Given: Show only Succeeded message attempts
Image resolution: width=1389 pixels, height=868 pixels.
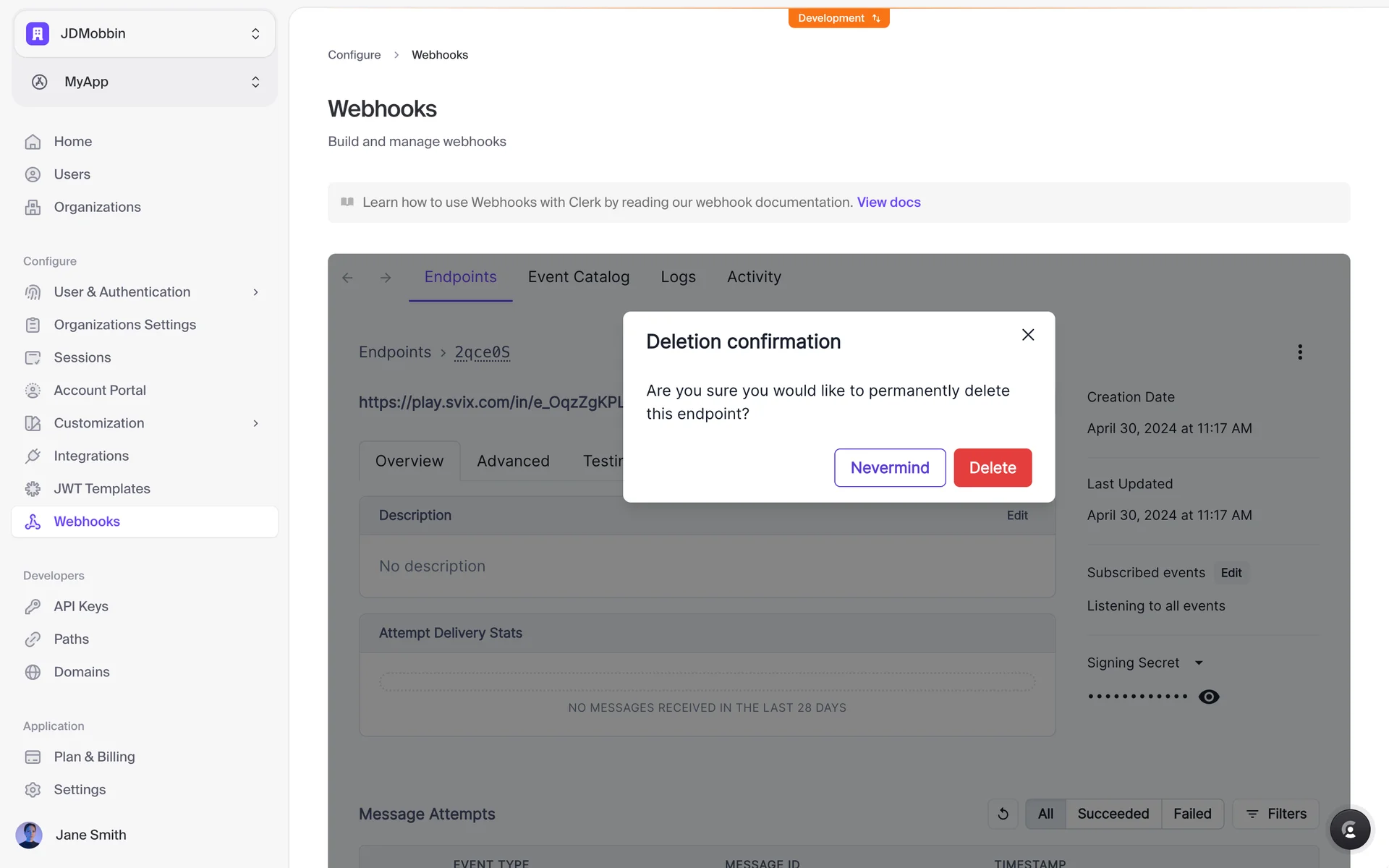Looking at the screenshot, I should coord(1113,814).
